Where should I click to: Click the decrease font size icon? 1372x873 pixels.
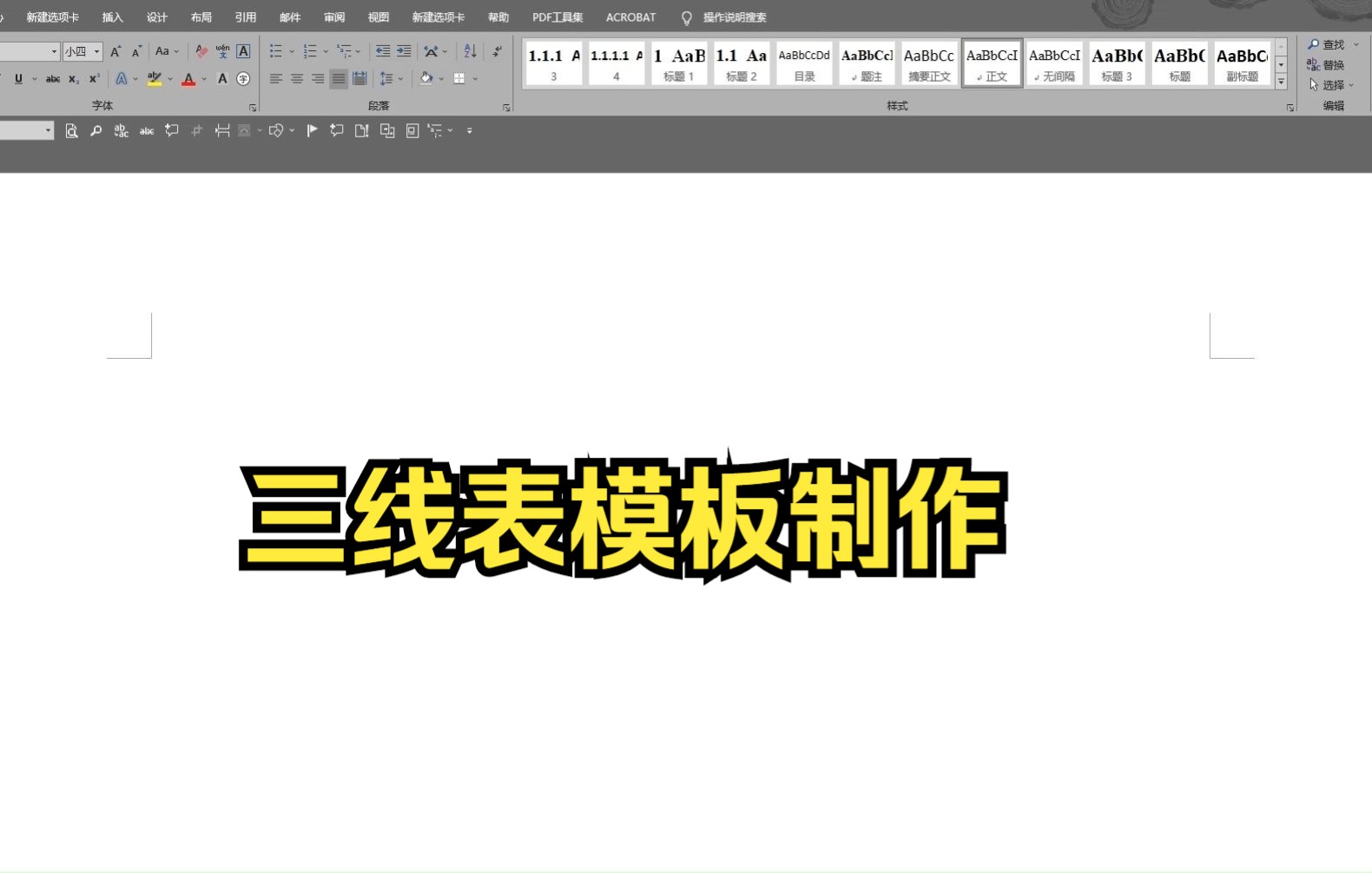coord(136,51)
